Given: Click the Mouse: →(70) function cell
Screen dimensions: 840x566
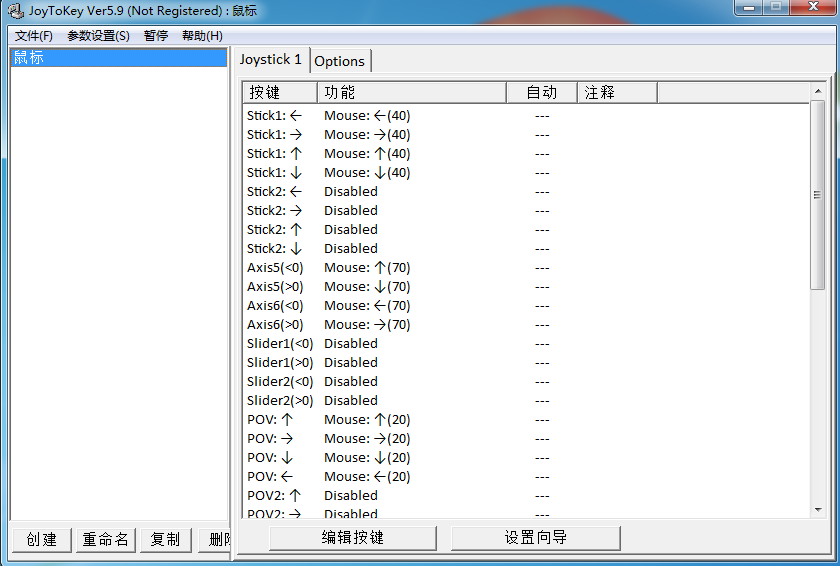Looking at the screenshot, I should tap(367, 324).
